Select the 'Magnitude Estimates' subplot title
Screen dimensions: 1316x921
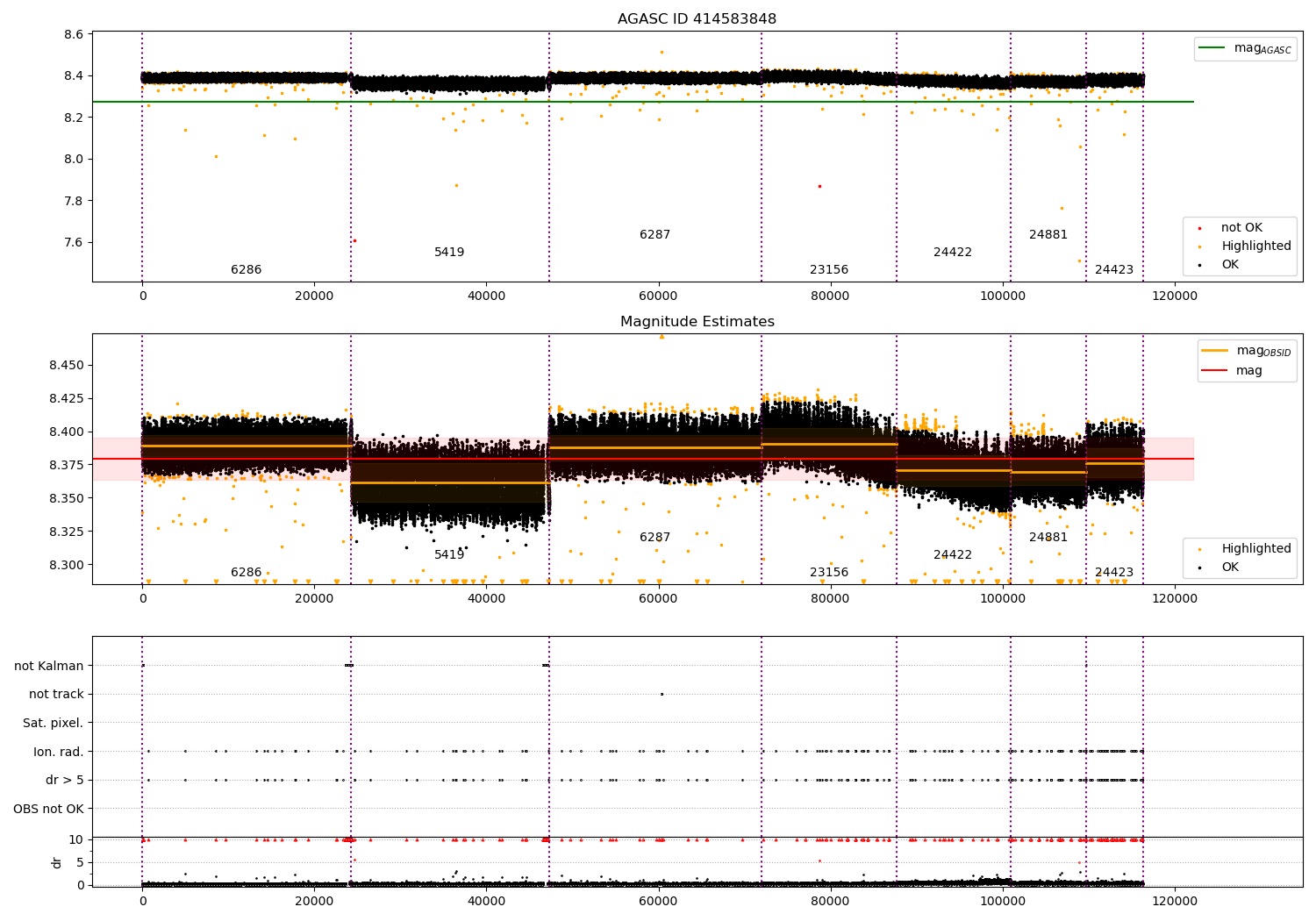(697, 322)
